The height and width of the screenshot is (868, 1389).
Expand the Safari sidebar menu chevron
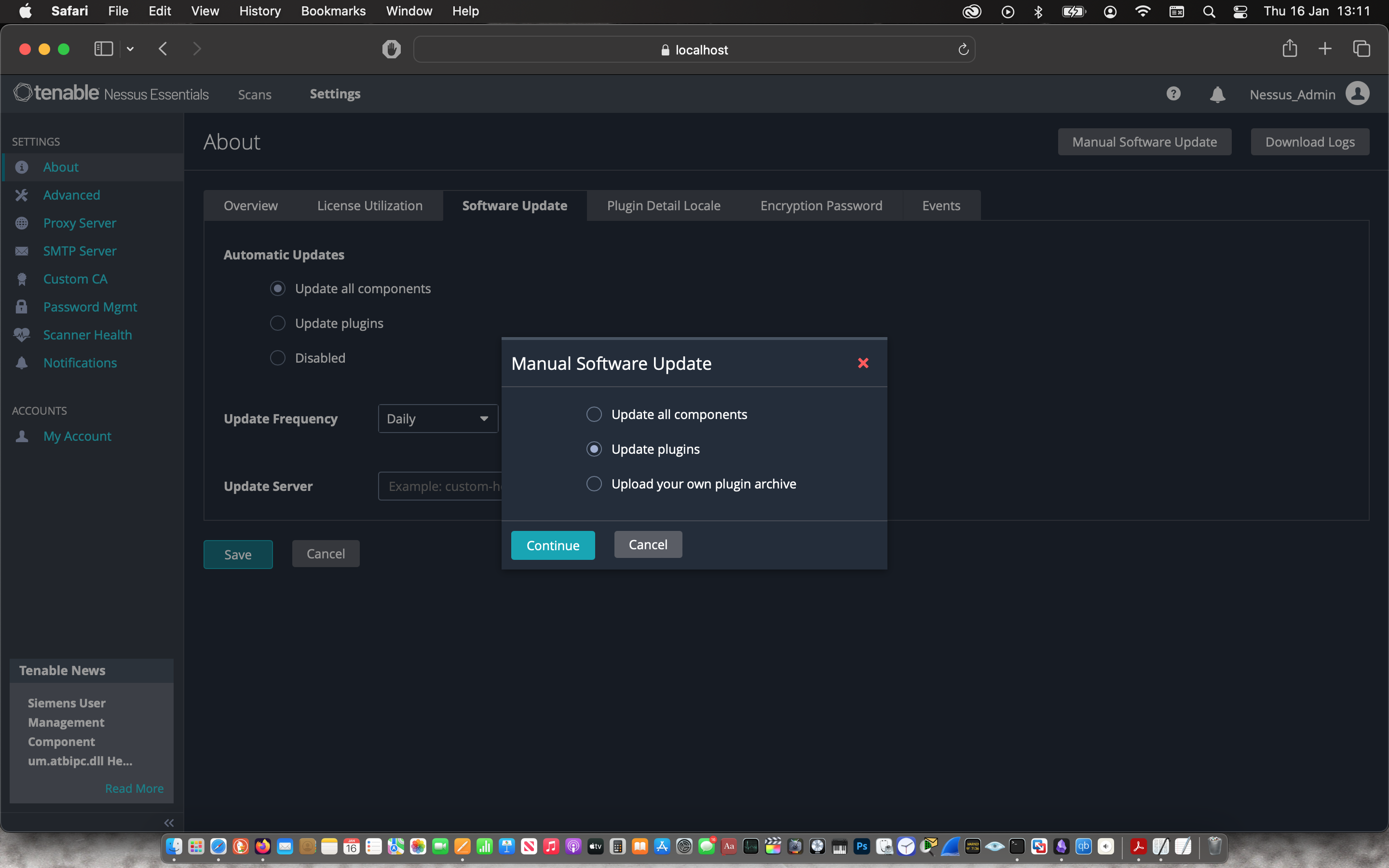click(x=130, y=49)
